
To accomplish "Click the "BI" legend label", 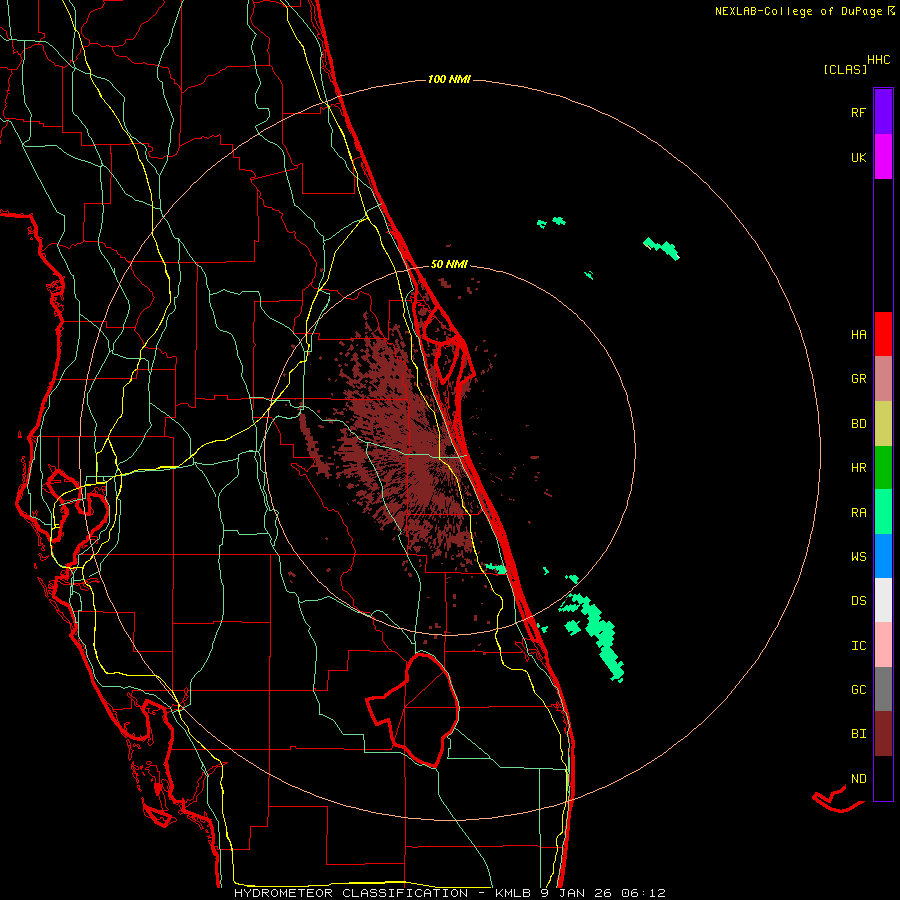I will 858,734.
